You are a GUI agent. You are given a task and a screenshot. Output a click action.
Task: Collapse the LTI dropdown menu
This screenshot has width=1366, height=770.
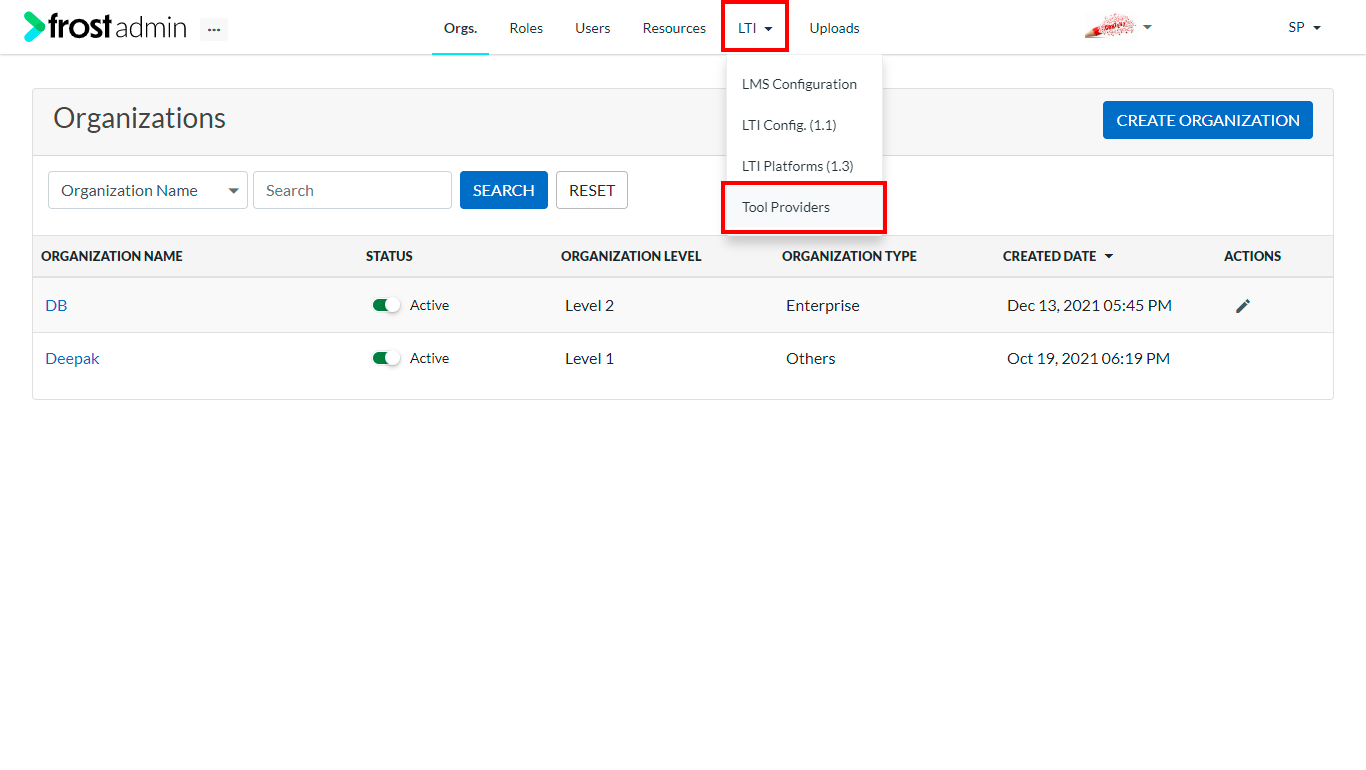pos(755,28)
